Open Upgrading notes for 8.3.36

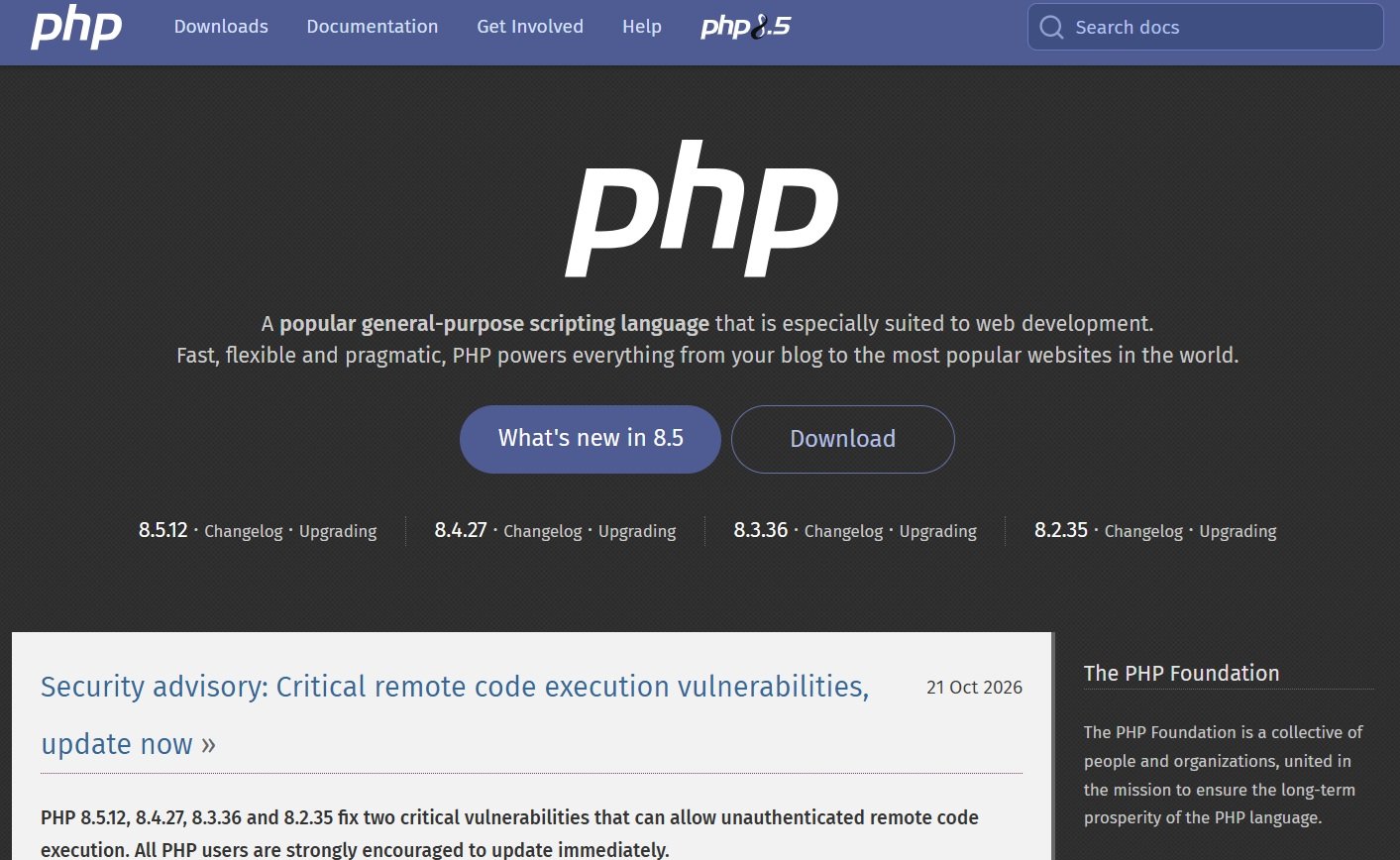pyautogui.click(x=938, y=531)
